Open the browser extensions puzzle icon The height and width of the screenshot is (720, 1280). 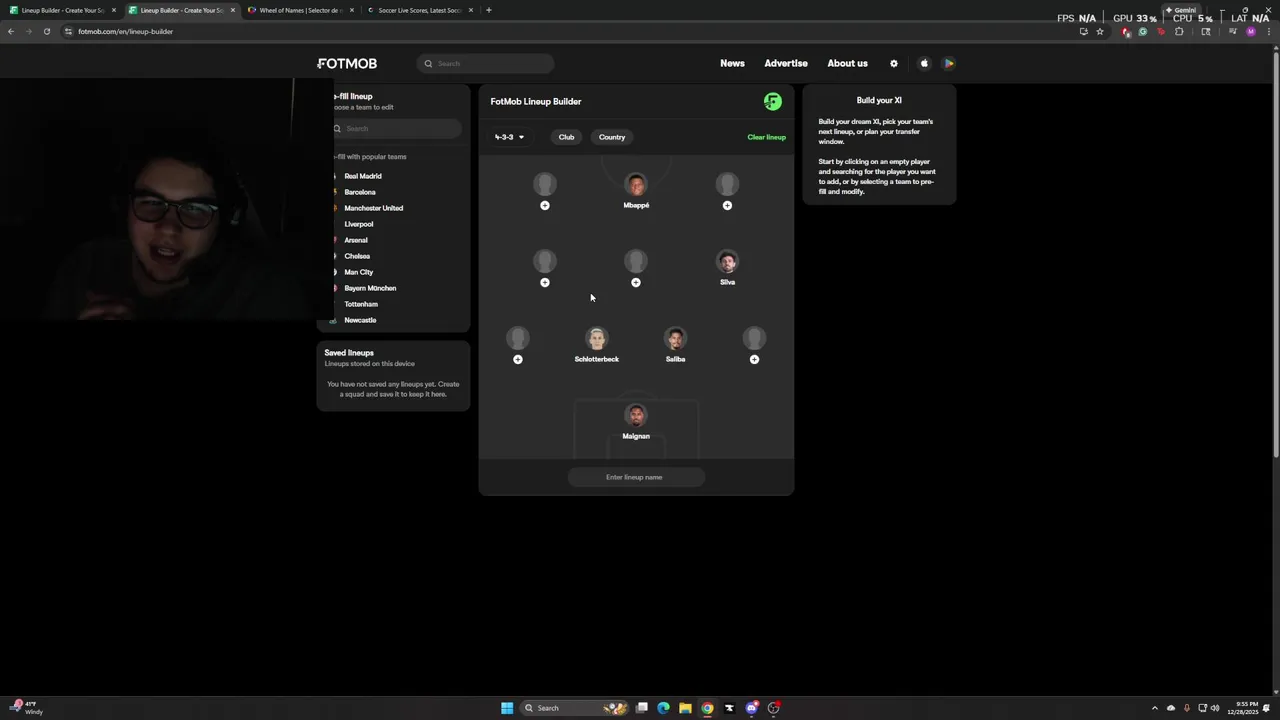pyautogui.click(x=1179, y=31)
